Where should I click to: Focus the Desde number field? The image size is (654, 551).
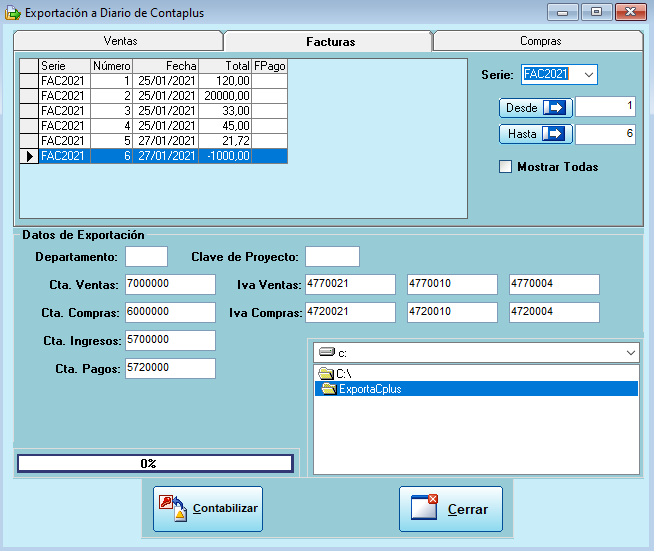click(605, 107)
